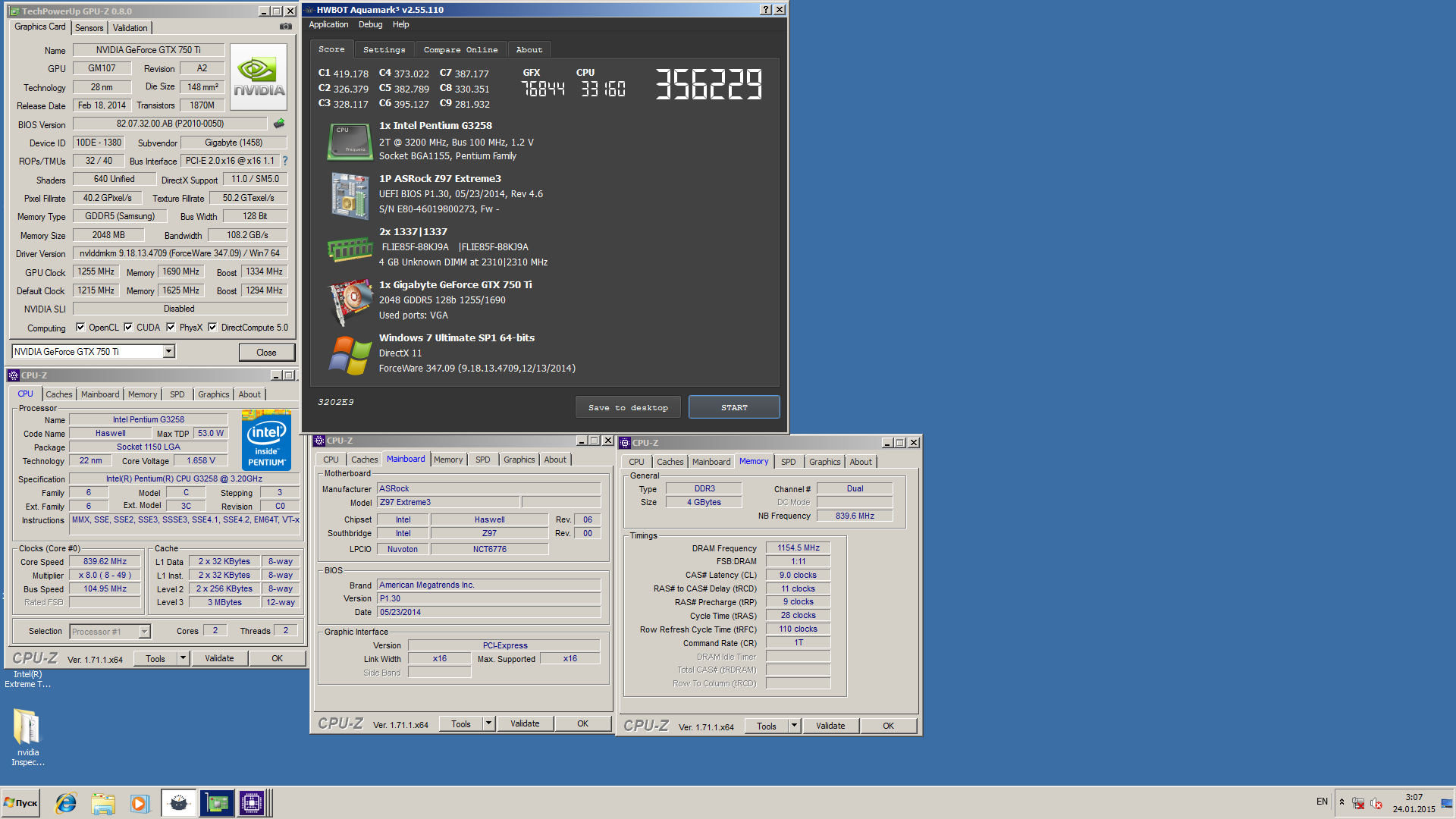The height and width of the screenshot is (819, 1456).
Task: Click the taskbar clock
Action: 1414,803
